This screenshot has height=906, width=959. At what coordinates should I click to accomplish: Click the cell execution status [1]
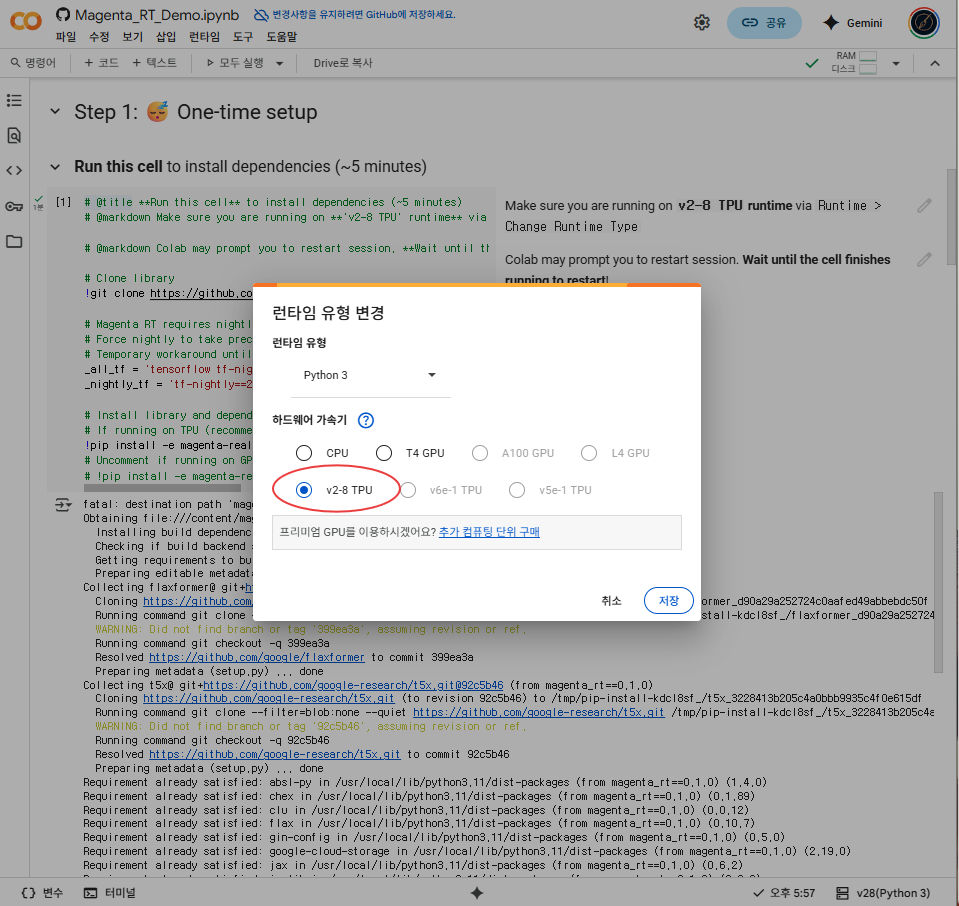coord(63,202)
